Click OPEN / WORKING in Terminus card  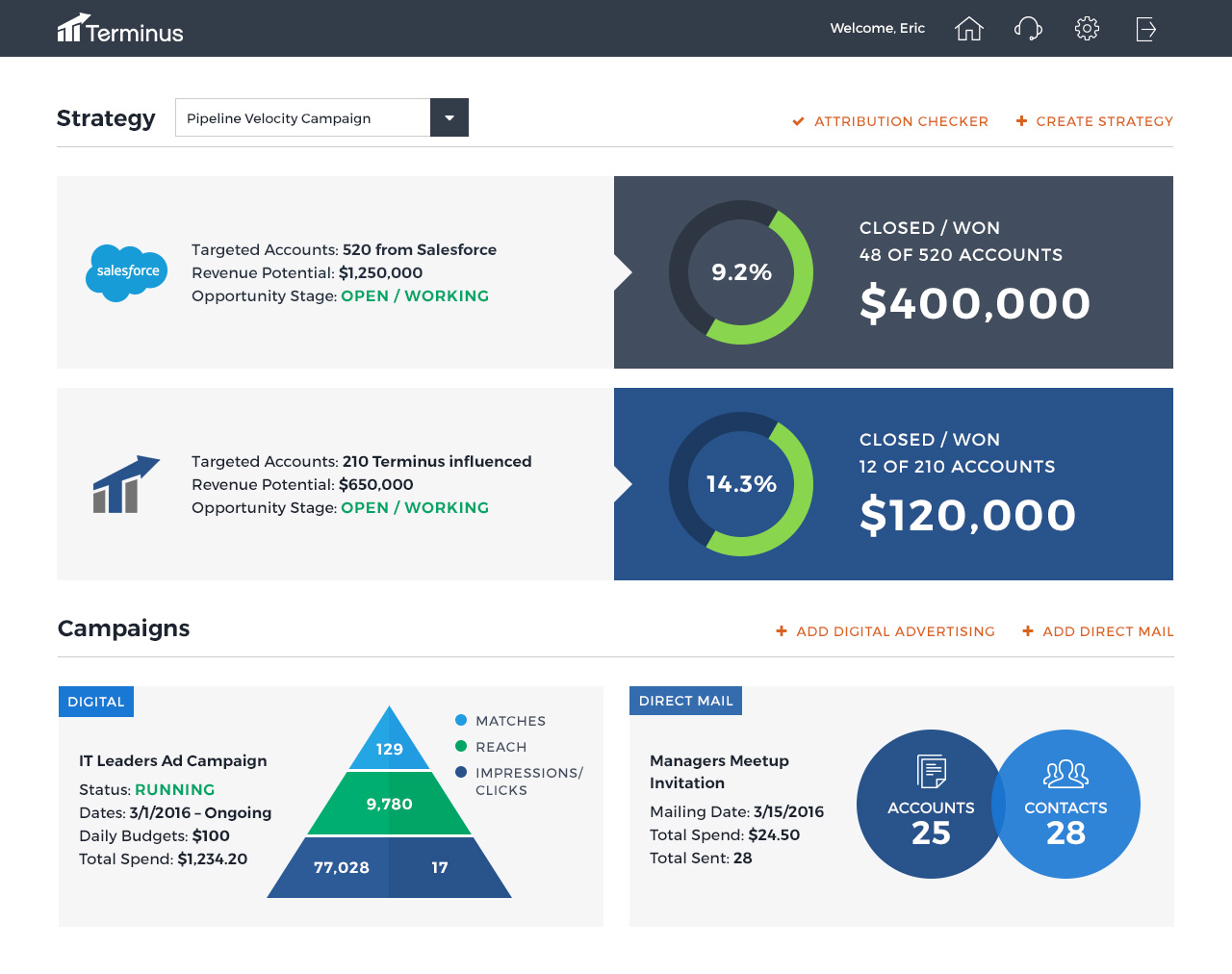[x=415, y=507]
